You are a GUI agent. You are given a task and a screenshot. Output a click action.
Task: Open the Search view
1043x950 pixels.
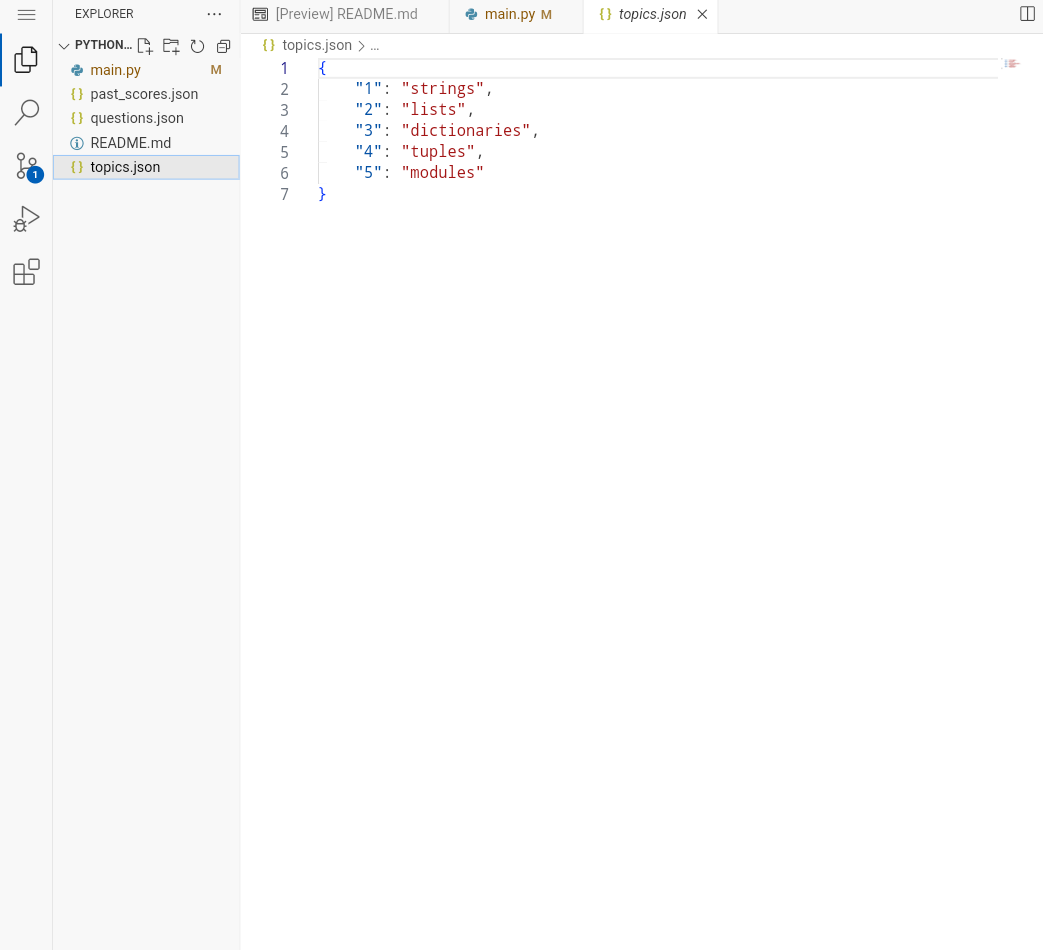pyautogui.click(x=27, y=112)
